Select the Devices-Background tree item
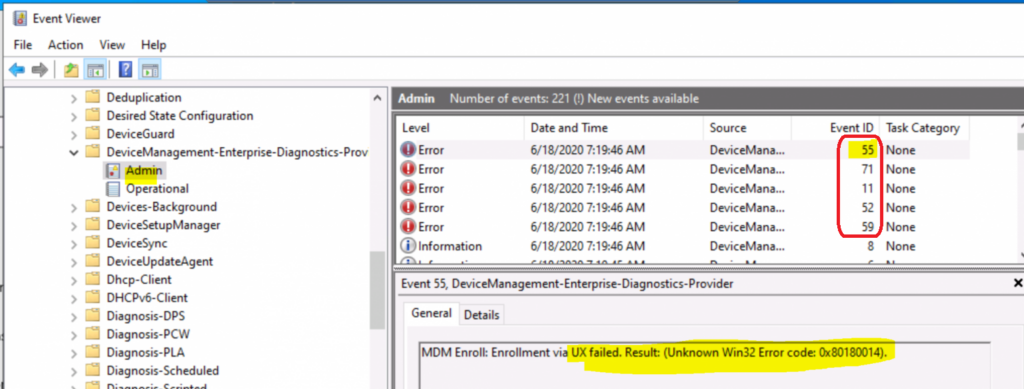1024x389 pixels. (x=161, y=207)
